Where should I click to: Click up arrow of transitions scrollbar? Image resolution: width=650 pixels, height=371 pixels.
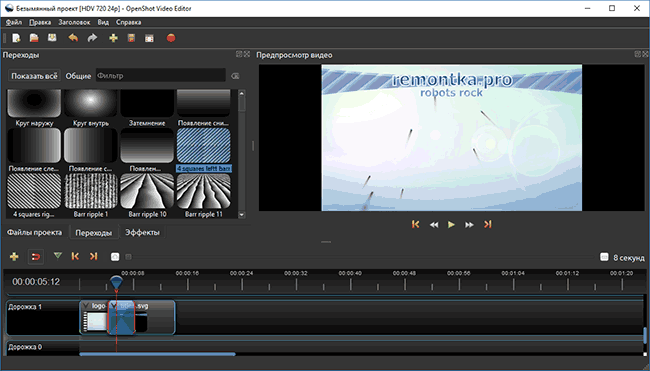[x=242, y=93]
